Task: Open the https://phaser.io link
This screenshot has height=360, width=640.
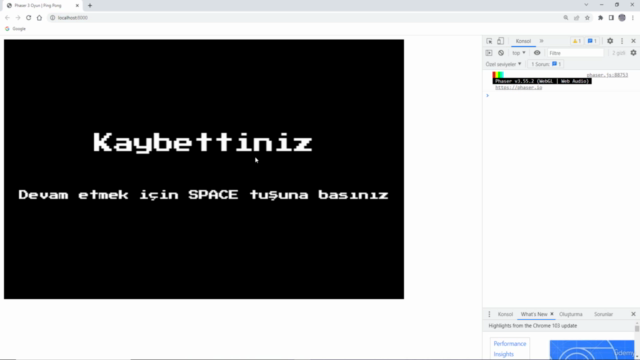Action: pos(519,88)
